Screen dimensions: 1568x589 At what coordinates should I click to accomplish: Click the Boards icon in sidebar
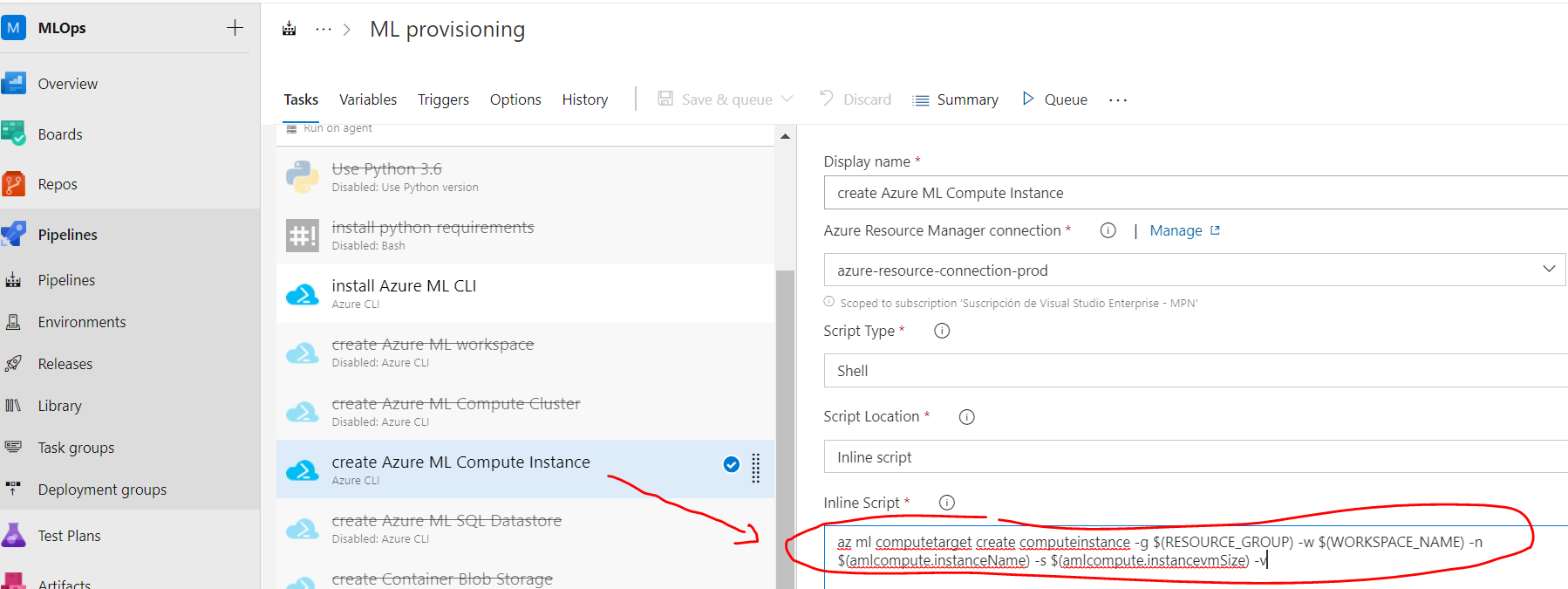(x=14, y=134)
